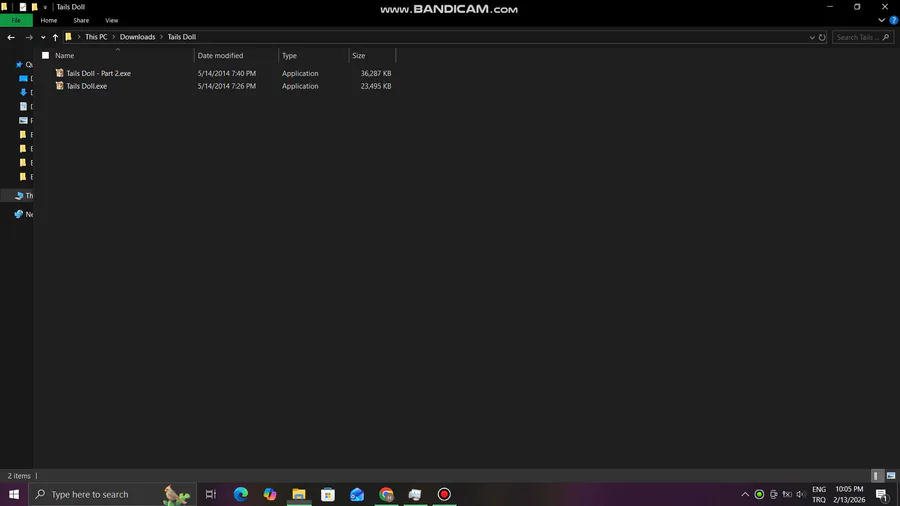Go back with the left arrow
This screenshot has width=900, height=506.
click(11, 37)
